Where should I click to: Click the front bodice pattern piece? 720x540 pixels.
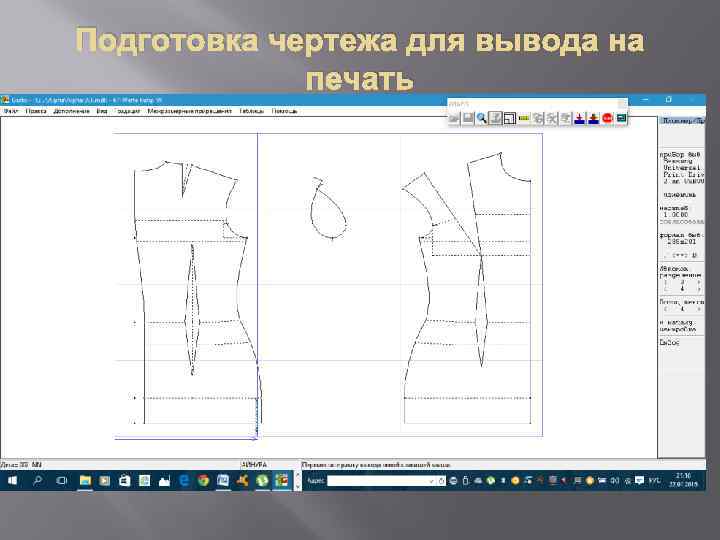[x=467, y=288]
